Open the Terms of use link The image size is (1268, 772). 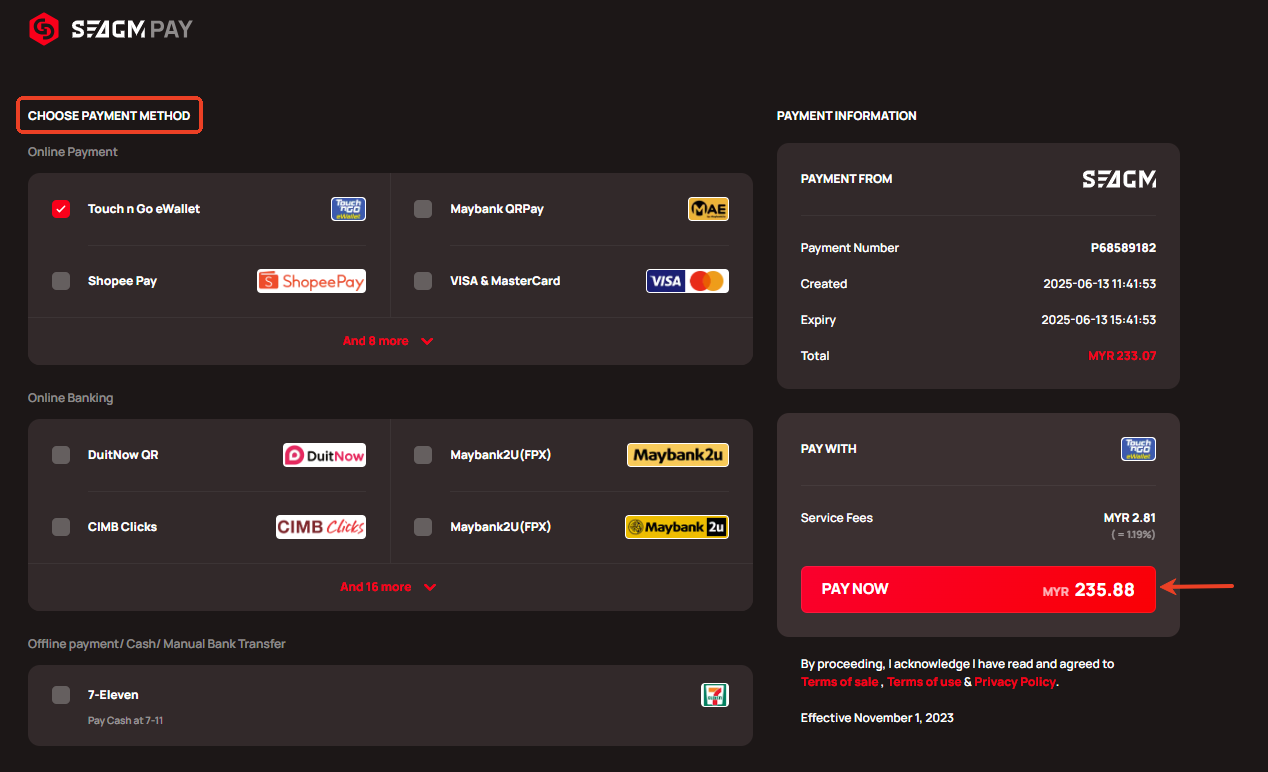[924, 682]
